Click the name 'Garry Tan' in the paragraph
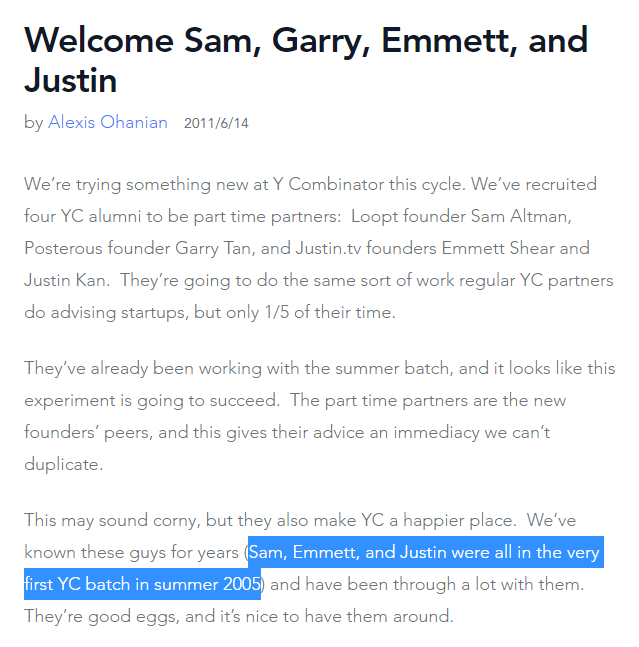 (215, 249)
